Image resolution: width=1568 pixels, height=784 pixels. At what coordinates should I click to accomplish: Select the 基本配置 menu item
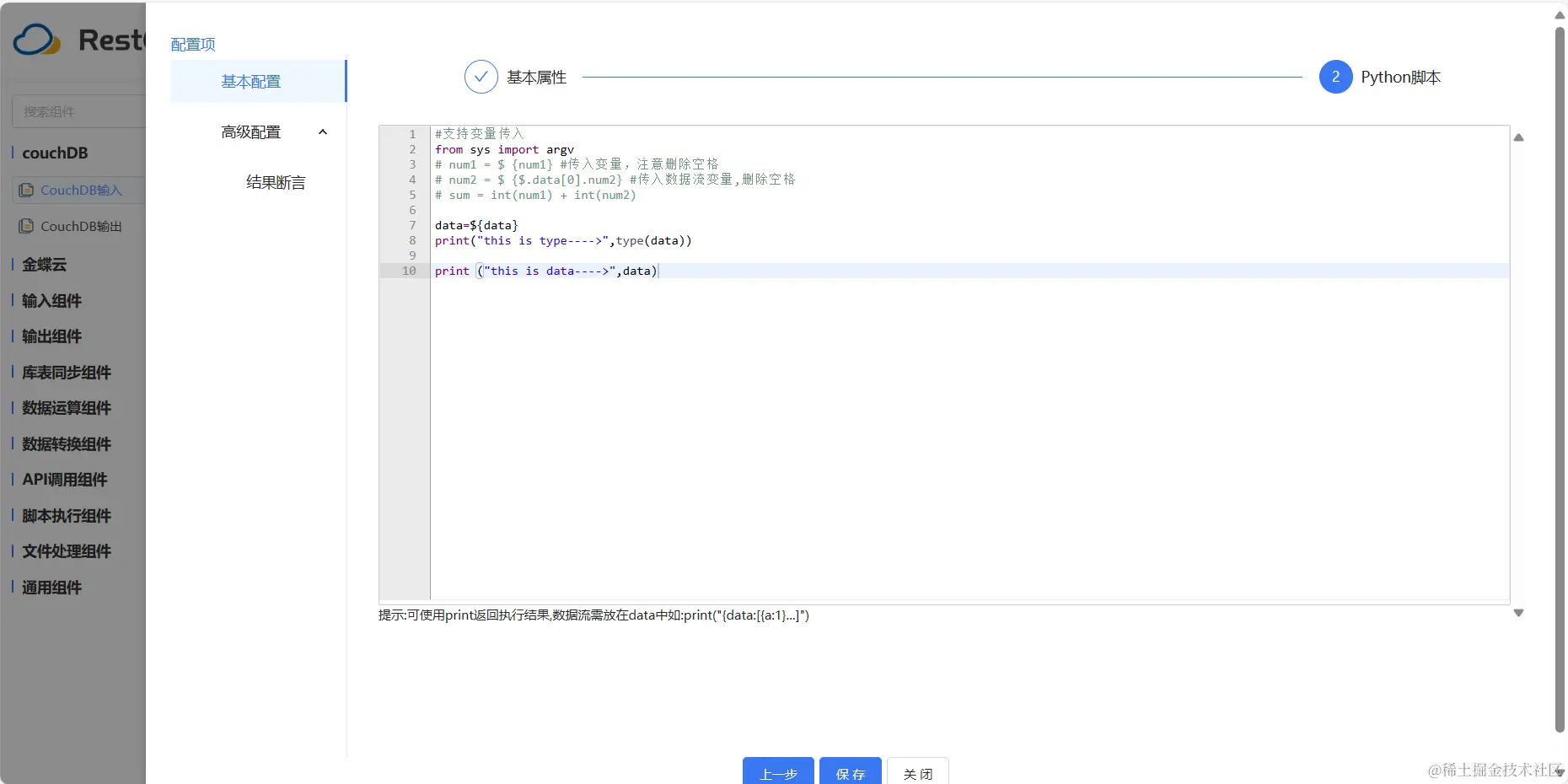(x=258, y=81)
